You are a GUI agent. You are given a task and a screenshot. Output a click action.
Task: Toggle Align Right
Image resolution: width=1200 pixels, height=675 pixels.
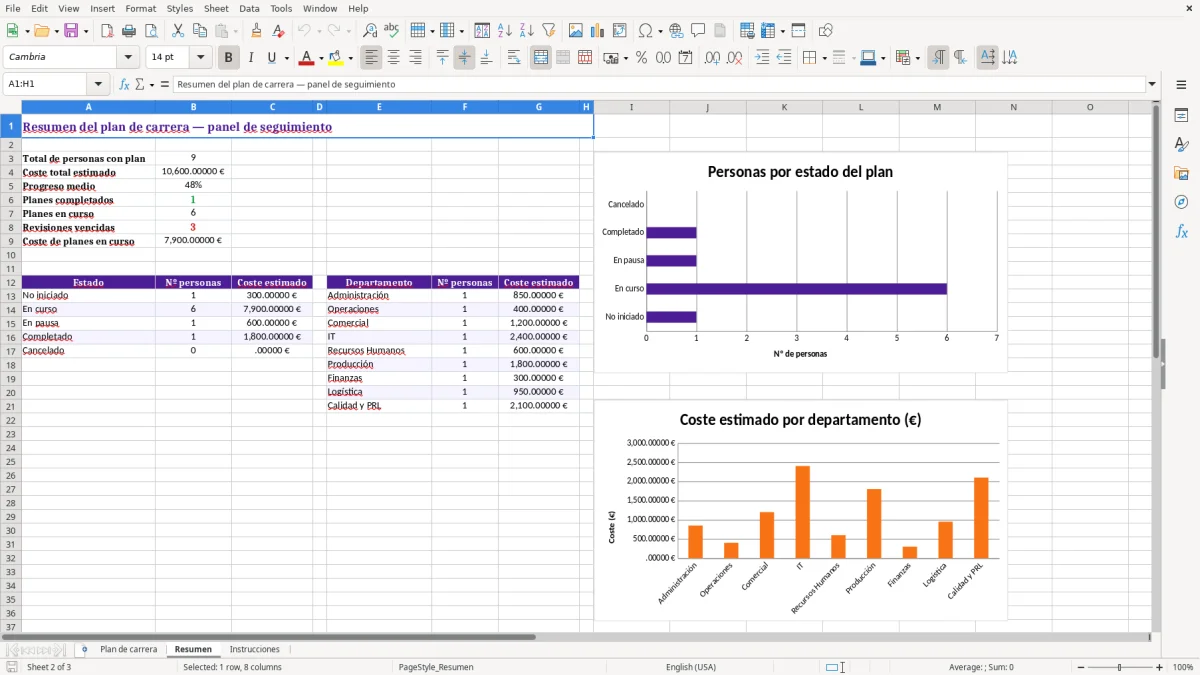[x=415, y=58]
